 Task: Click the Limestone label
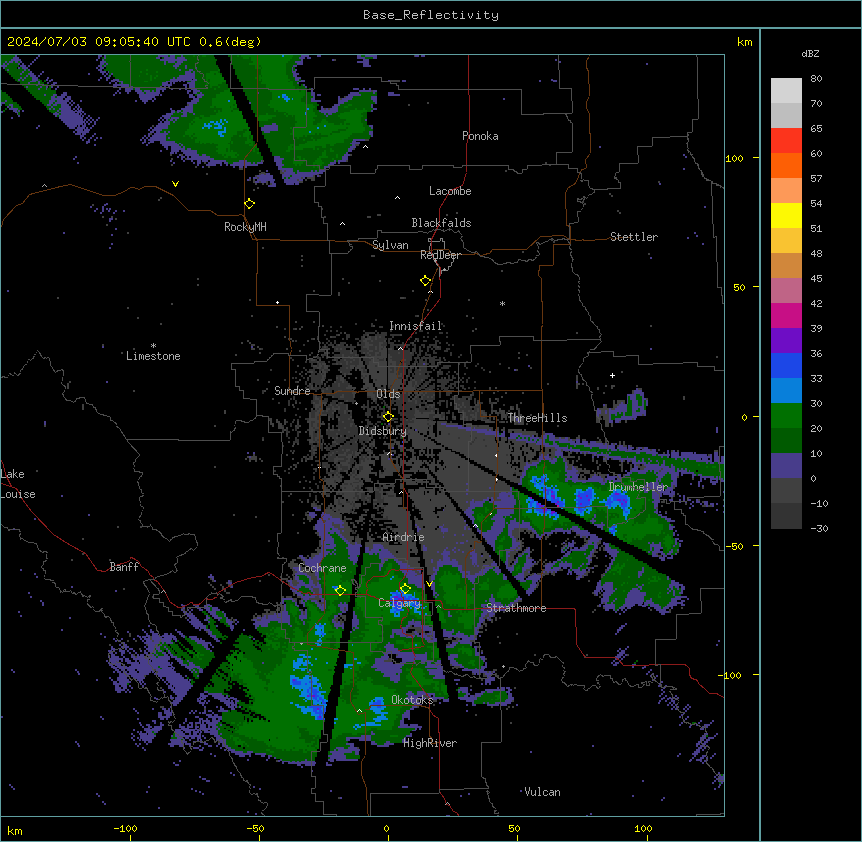coord(153,356)
